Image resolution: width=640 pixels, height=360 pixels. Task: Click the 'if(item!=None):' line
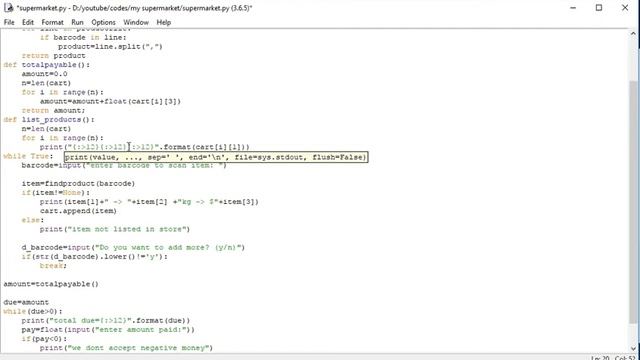(56, 193)
